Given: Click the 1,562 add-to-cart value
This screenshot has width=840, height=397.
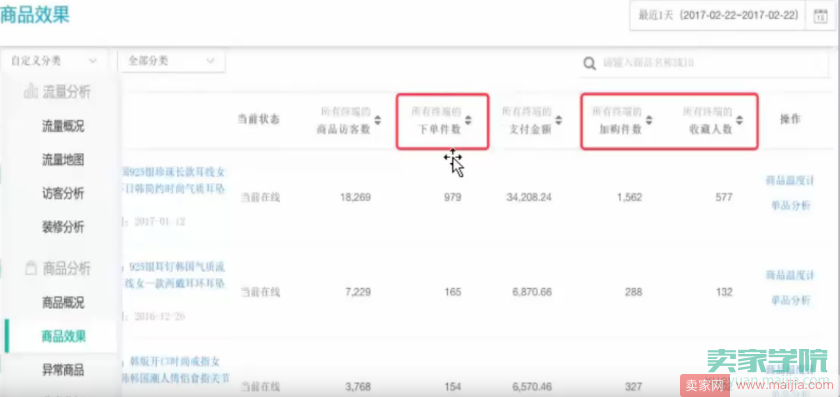Looking at the screenshot, I should tap(629, 197).
